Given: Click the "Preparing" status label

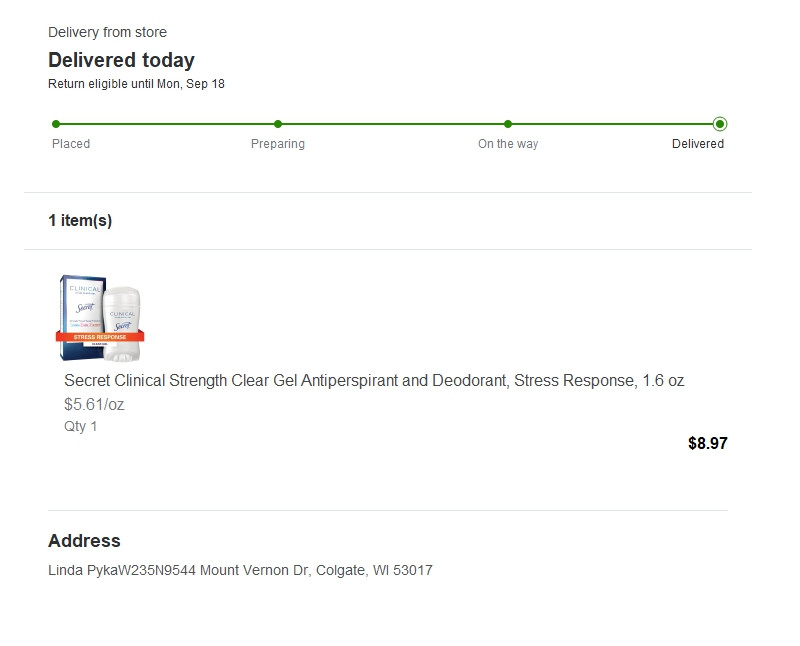Looking at the screenshot, I should coord(278,144).
